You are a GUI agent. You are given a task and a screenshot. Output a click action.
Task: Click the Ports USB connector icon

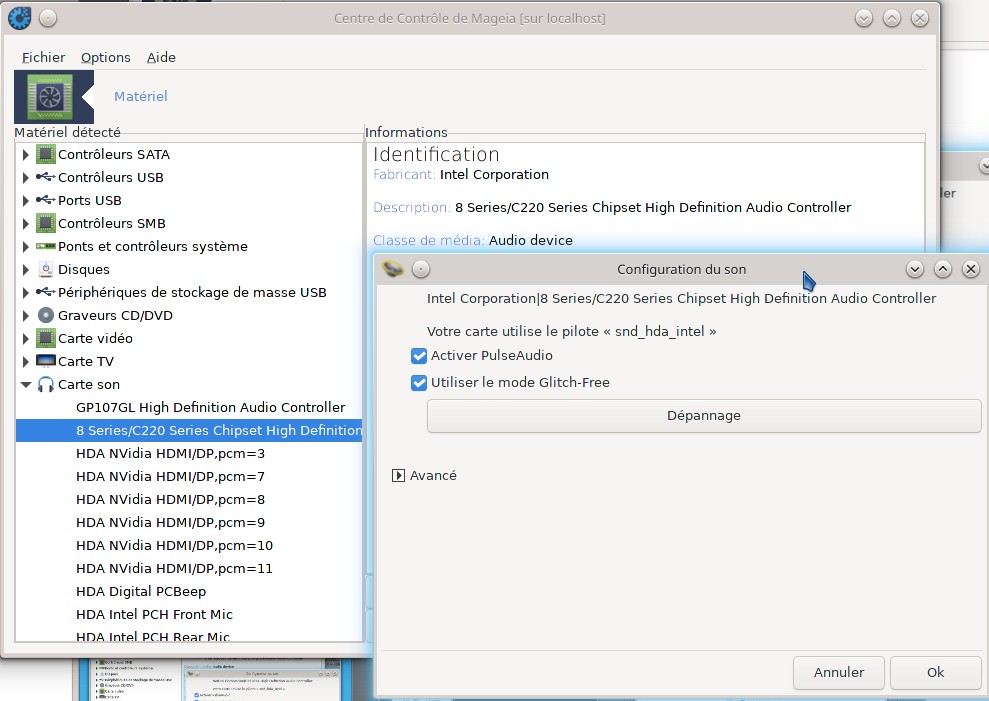coord(45,200)
